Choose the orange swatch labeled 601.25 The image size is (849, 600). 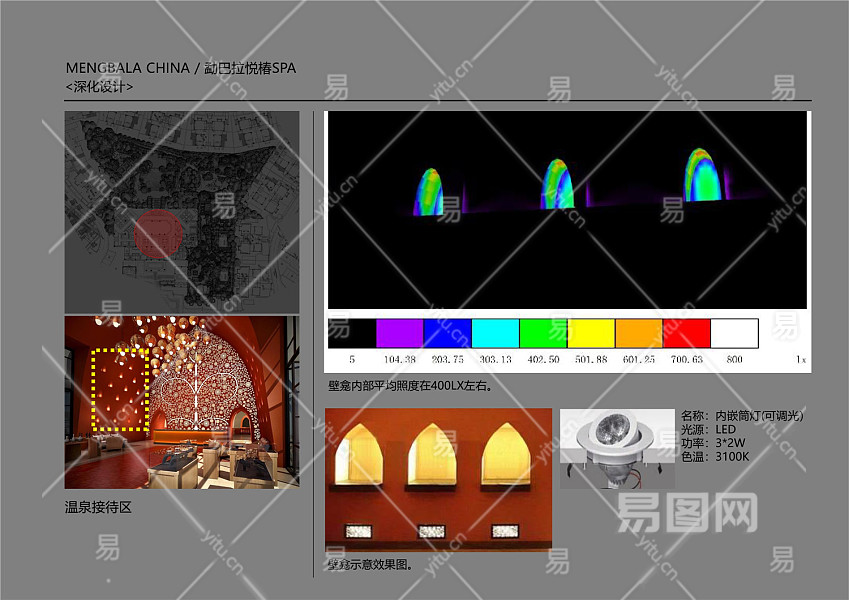638,333
